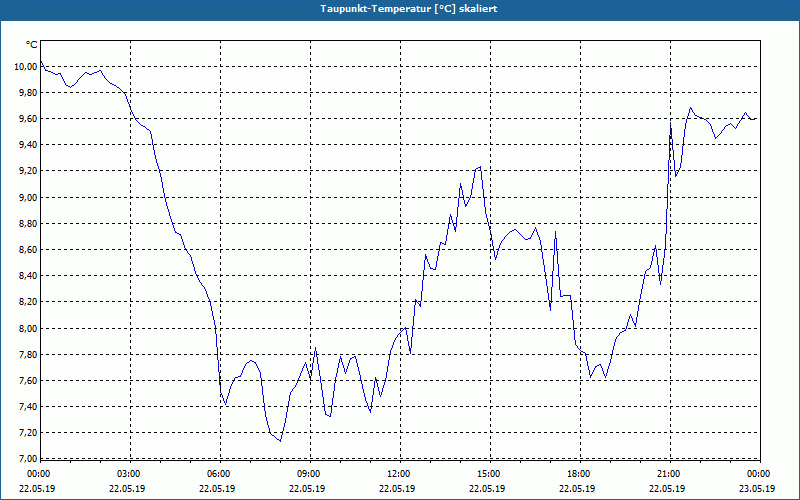Click the 8,40 y-axis value

25,276
